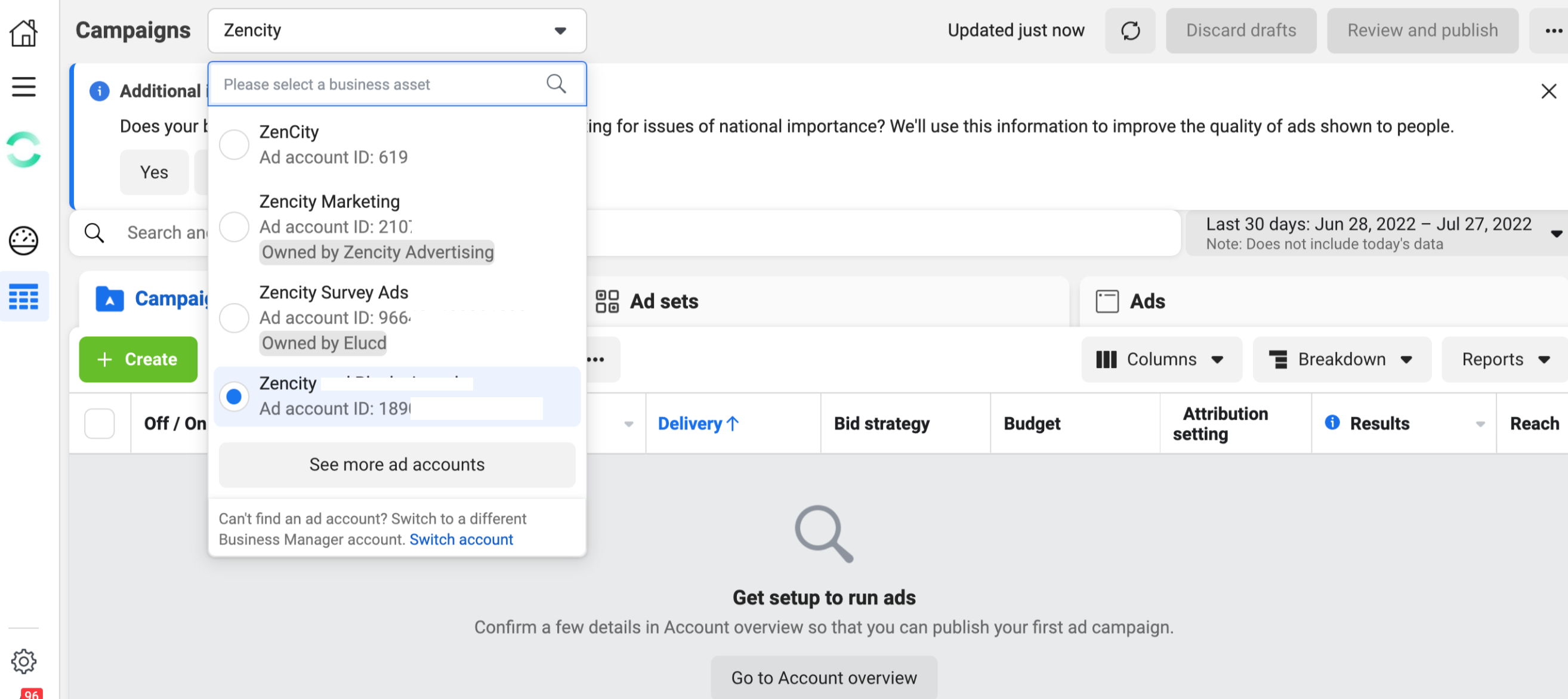Screen dimensions: 1568x699
Task: Click the refresh icon button
Action: (x=1129, y=30)
